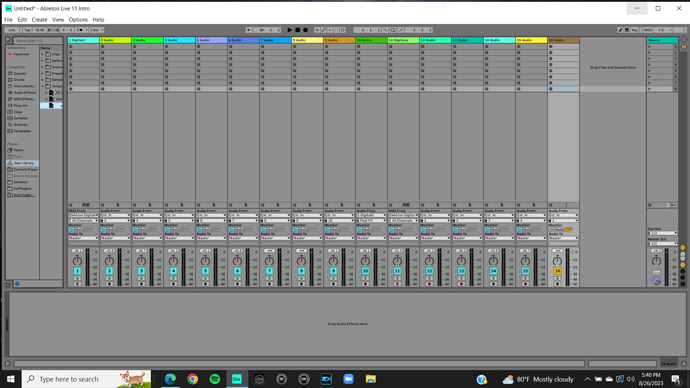Start playback with the Play button
This screenshot has height=388, width=690.
(290, 30)
